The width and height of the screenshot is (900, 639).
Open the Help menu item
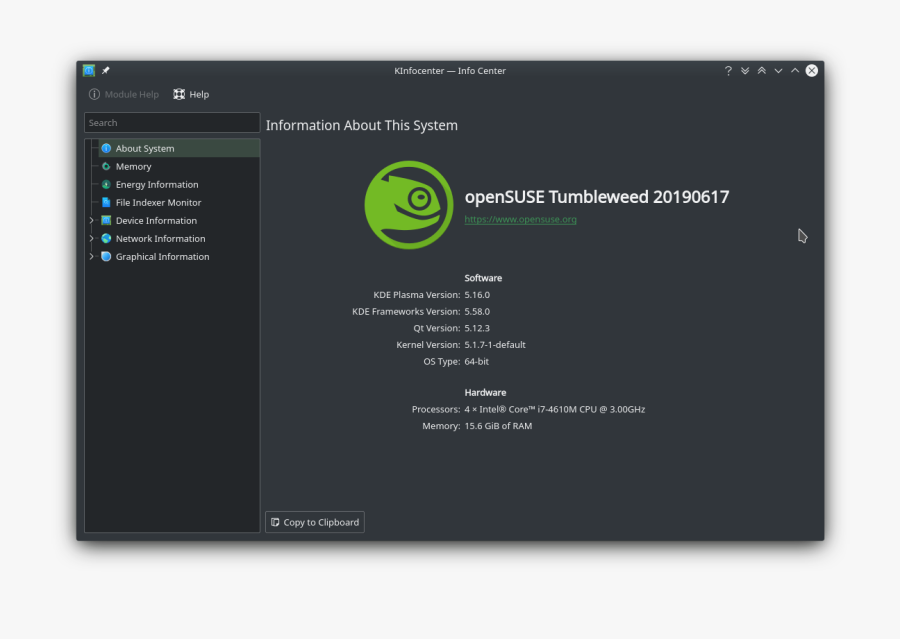[x=191, y=93]
